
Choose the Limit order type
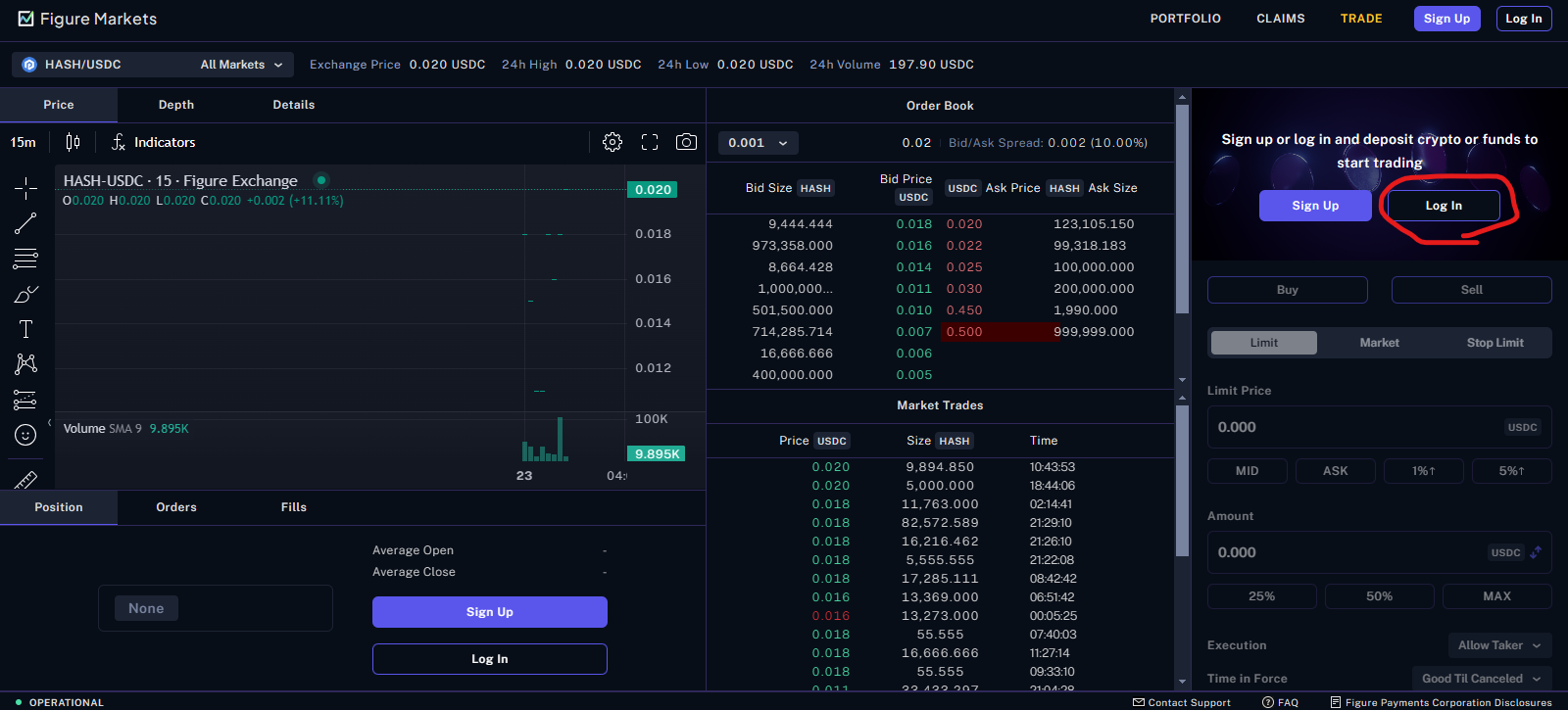(1264, 343)
